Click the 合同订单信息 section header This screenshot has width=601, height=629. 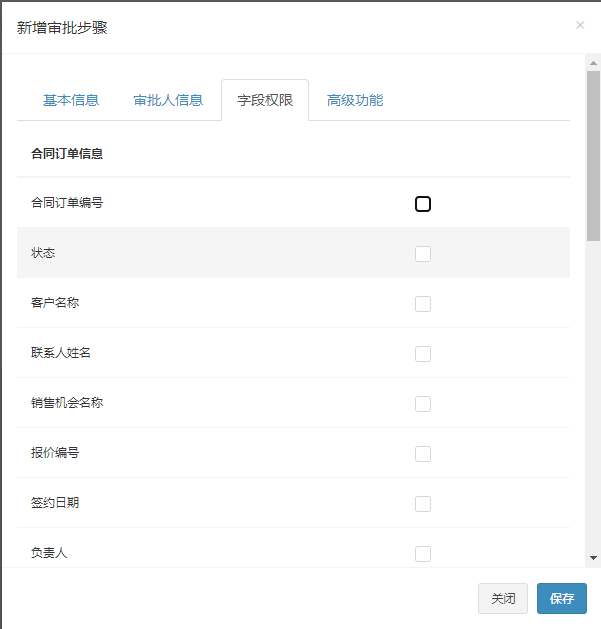coord(67,154)
